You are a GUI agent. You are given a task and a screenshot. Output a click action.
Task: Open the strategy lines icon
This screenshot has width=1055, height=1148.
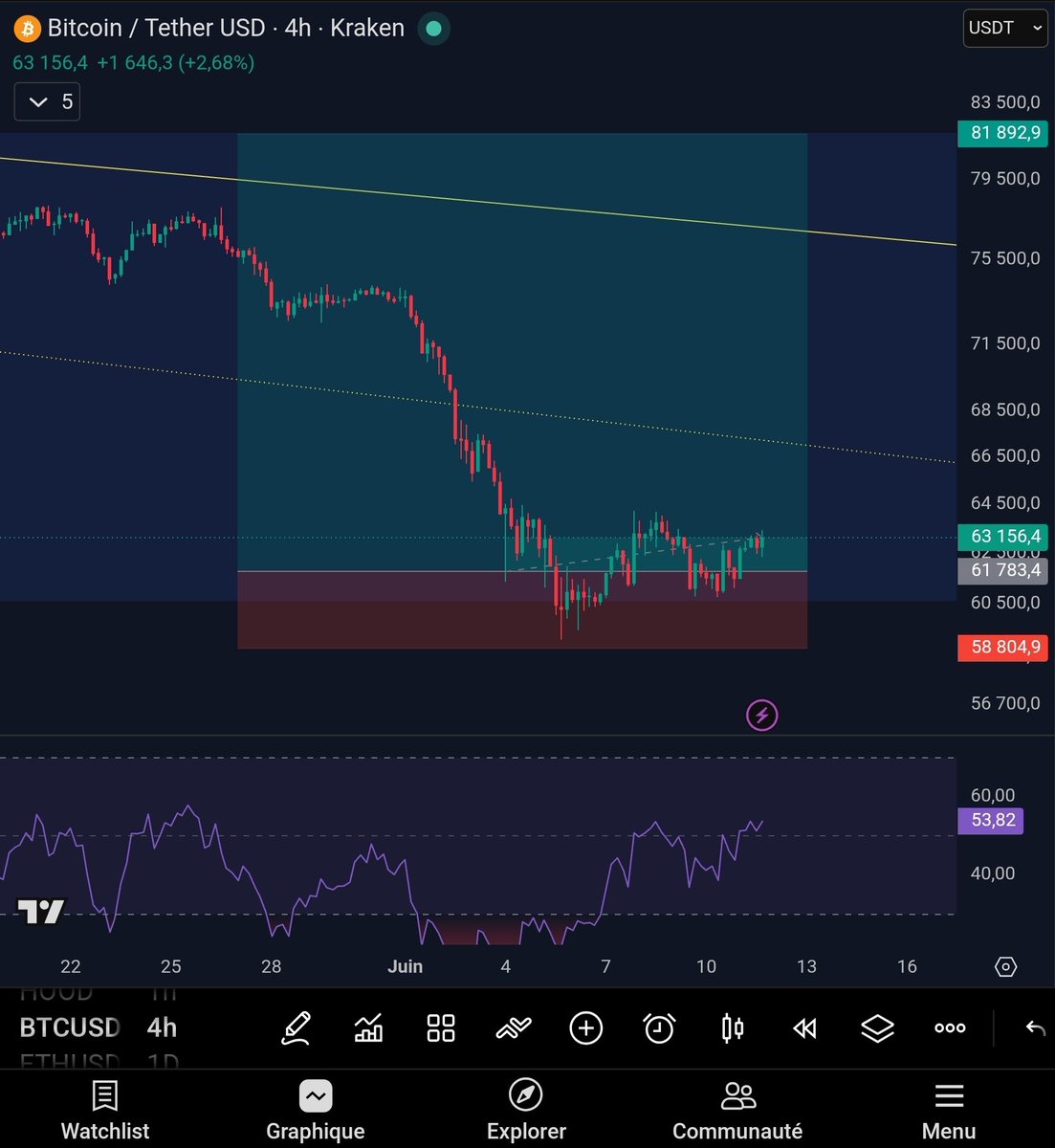[514, 1028]
